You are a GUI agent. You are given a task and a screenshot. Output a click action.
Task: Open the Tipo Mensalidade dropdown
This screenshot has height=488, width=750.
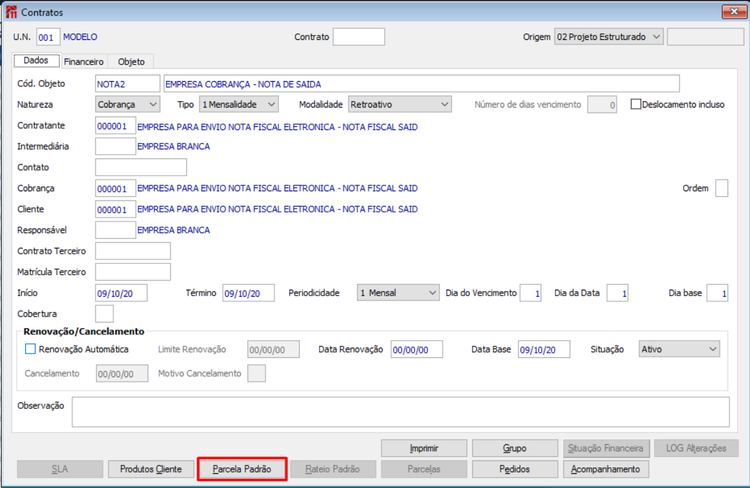(x=239, y=104)
